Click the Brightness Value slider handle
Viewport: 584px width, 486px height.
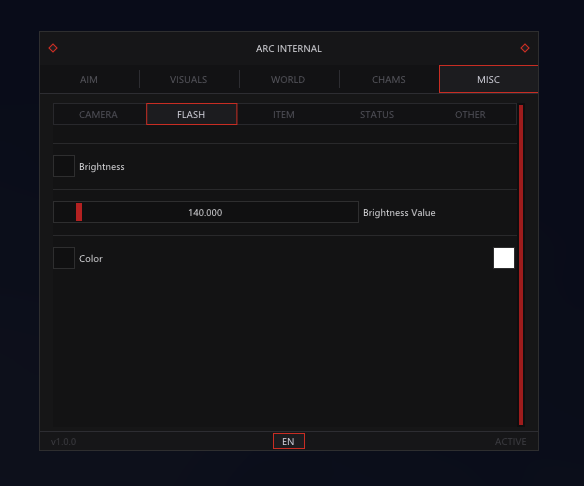click(x=79, y=212)
